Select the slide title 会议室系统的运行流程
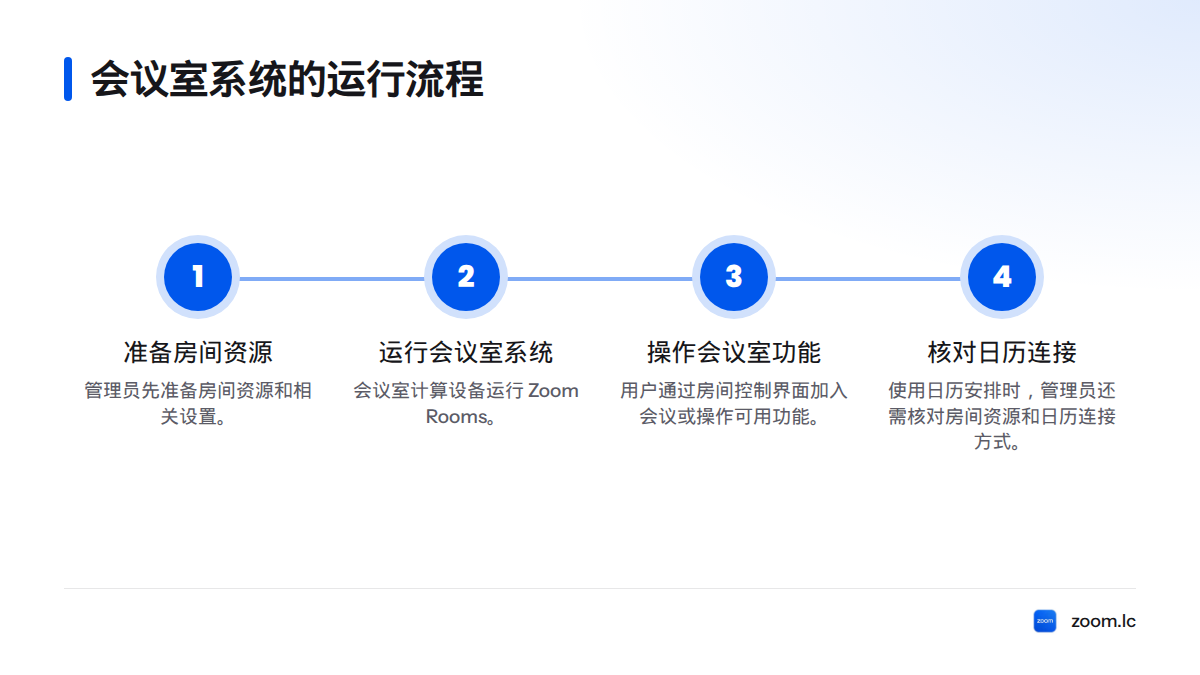The height and width of the screenshot is (675, 1200). click(287, 79)
